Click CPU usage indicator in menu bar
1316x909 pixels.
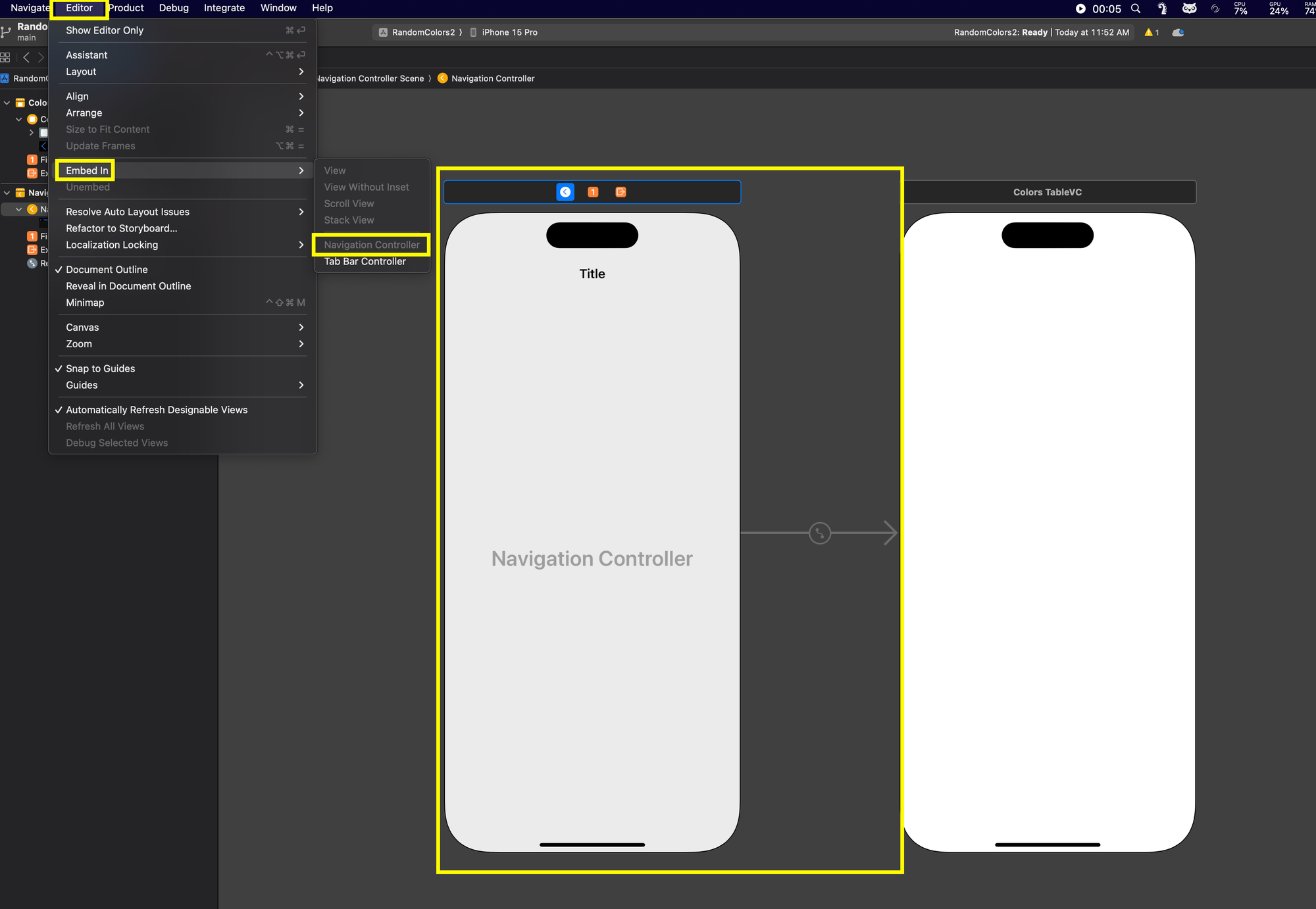(x=1239, y=8)
